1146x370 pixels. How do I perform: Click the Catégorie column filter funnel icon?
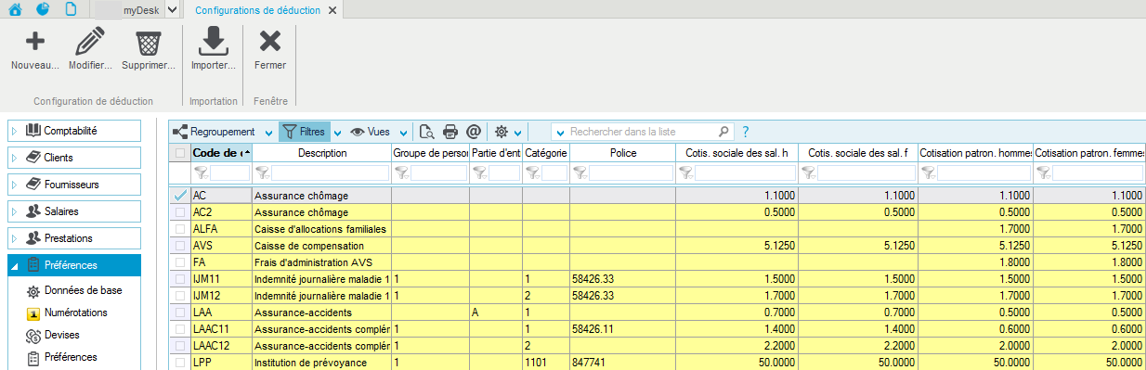click(x=533, y=173)
